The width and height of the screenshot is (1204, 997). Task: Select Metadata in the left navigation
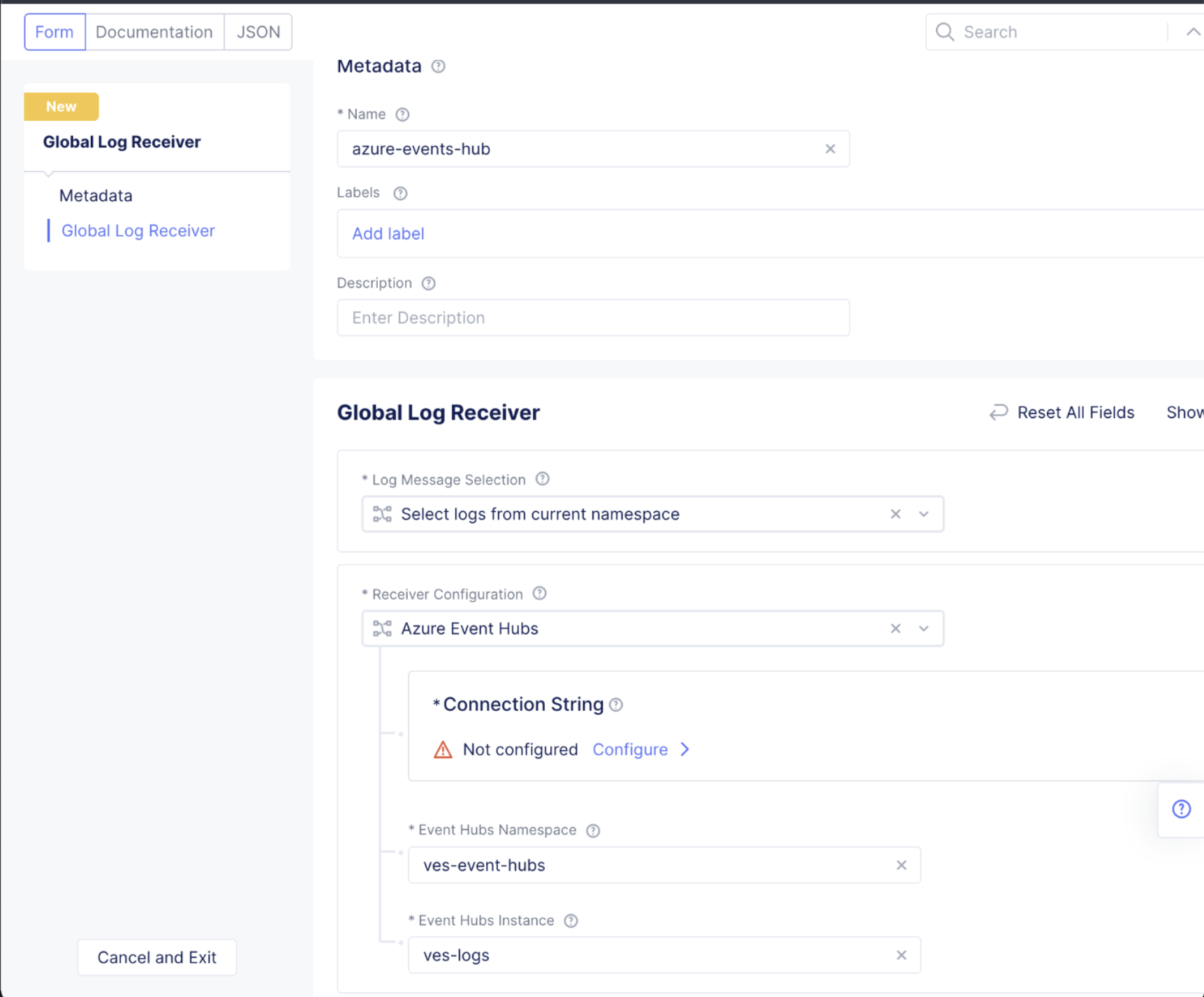point(96,195)
